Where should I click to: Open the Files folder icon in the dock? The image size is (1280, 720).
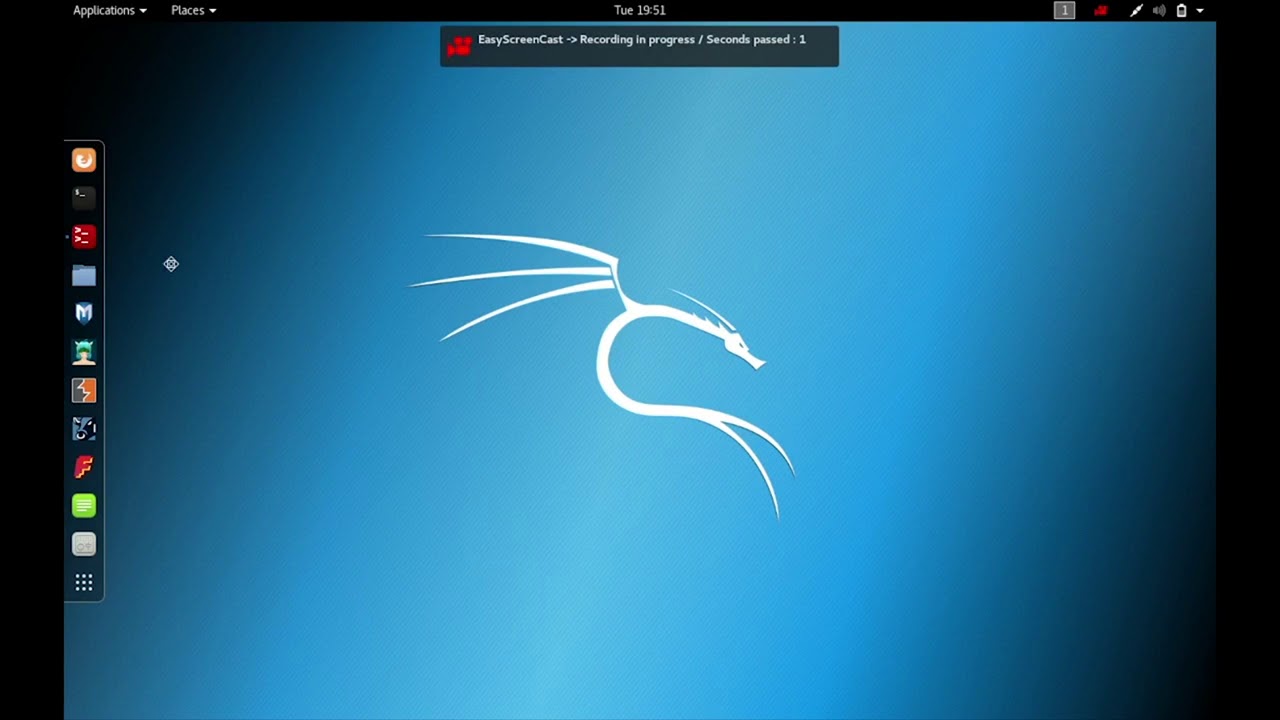point(84,275)
